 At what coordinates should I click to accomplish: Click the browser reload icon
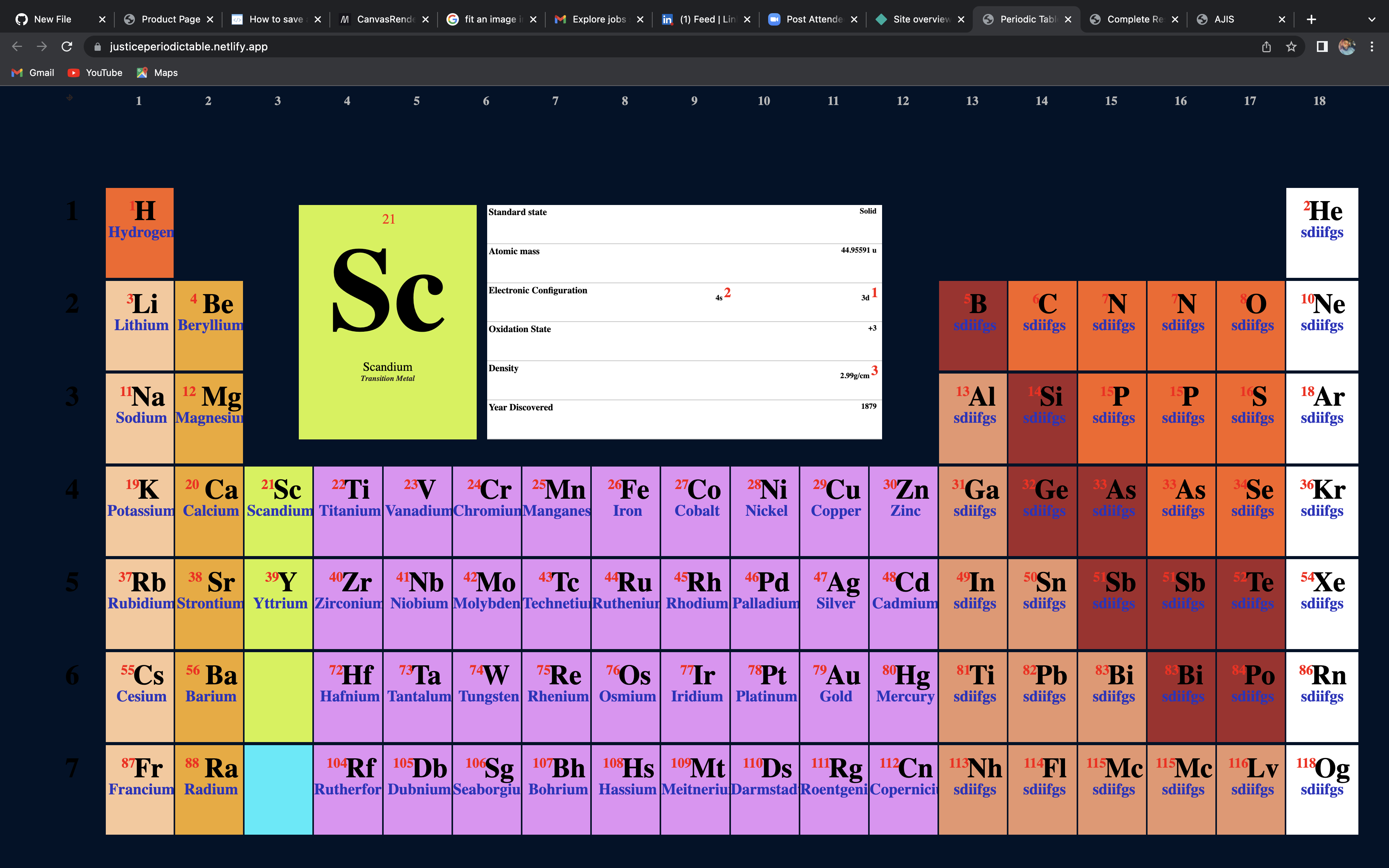click(x=67, y=46)
